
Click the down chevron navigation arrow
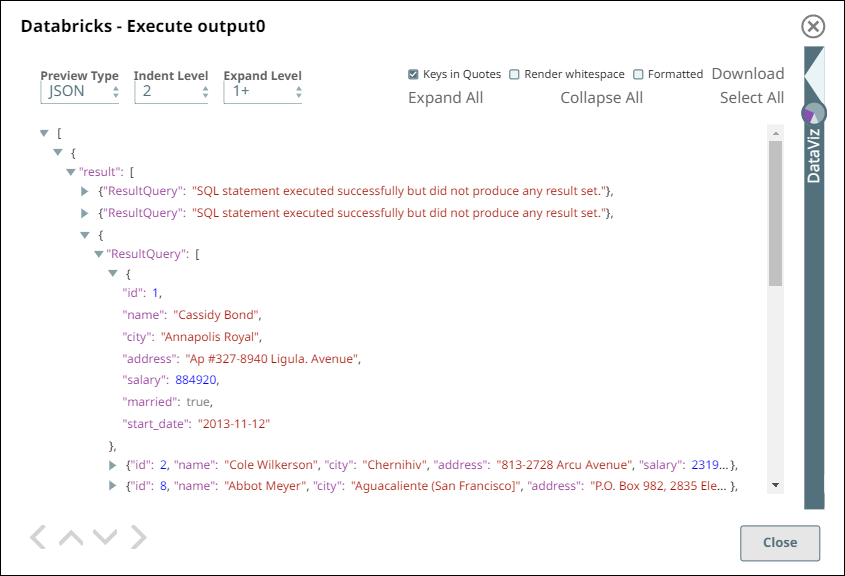(104, 537)
